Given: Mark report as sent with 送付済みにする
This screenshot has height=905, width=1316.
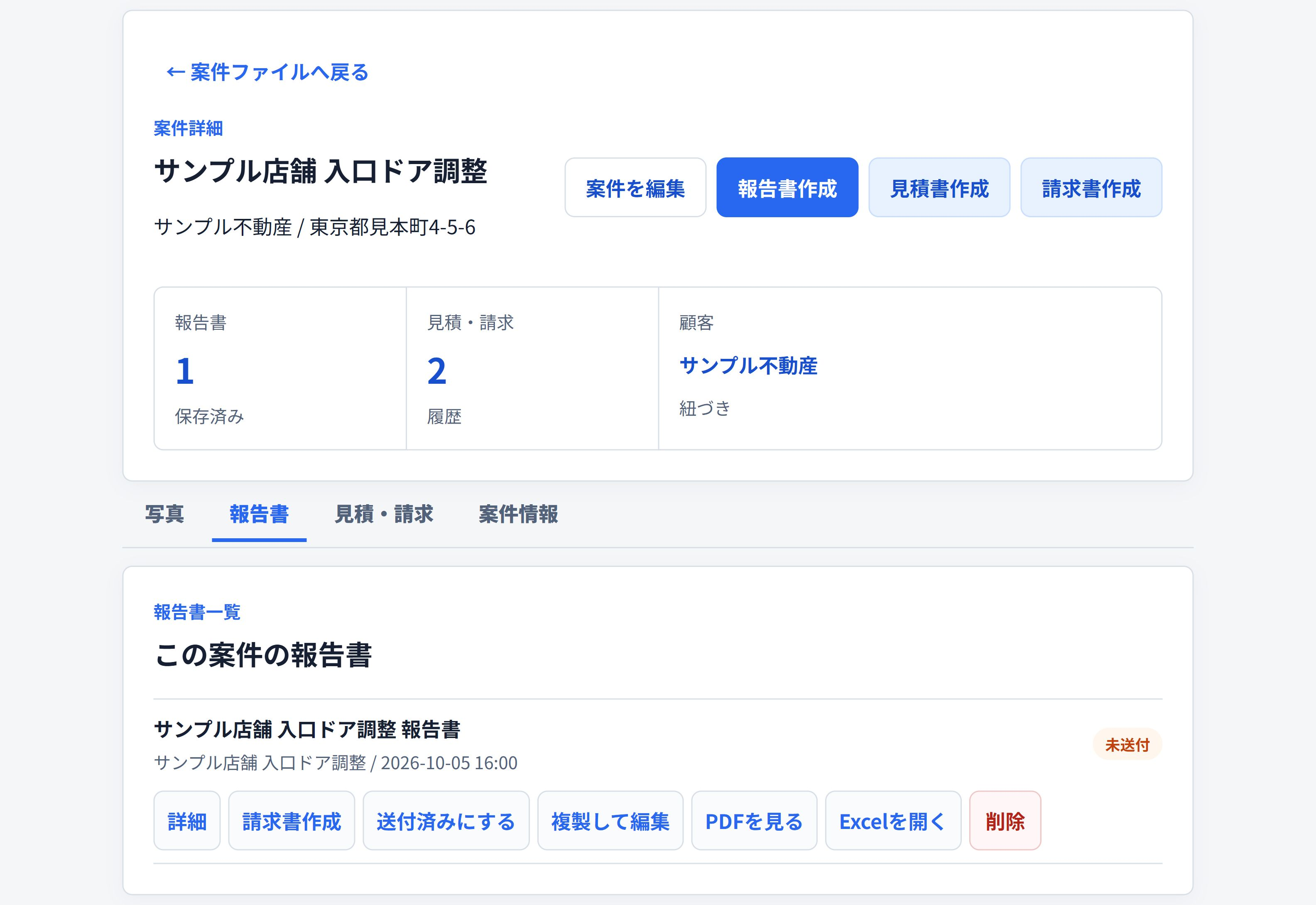Looking at the screenshot, I should point(446,821).
